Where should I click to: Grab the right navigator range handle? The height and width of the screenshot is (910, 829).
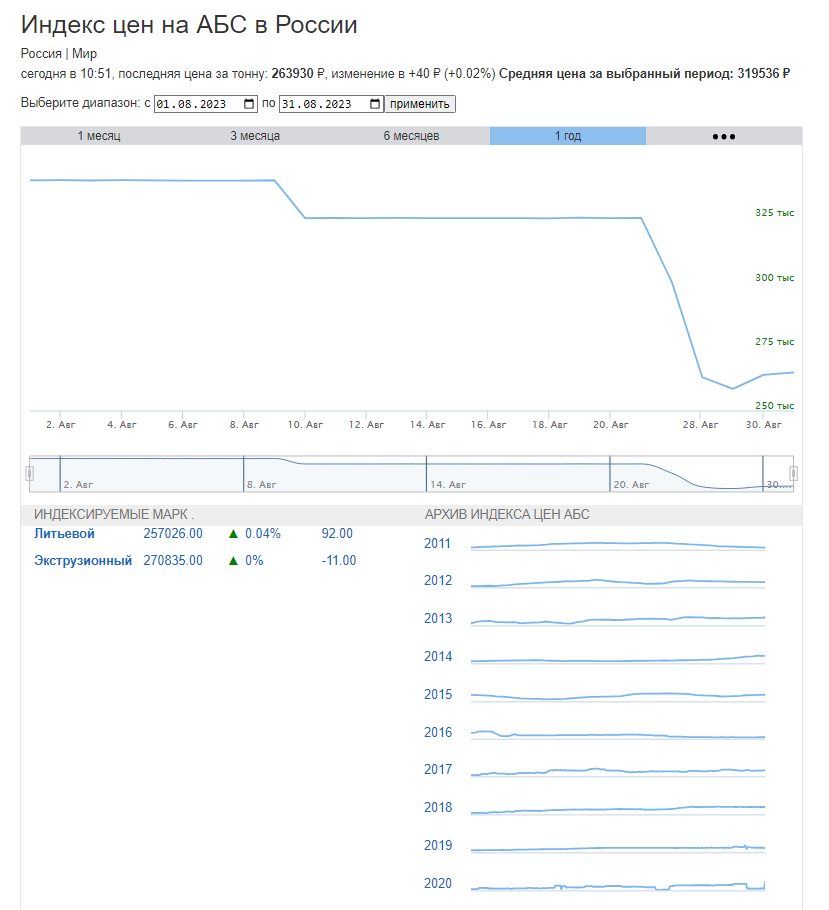(793, 474)
